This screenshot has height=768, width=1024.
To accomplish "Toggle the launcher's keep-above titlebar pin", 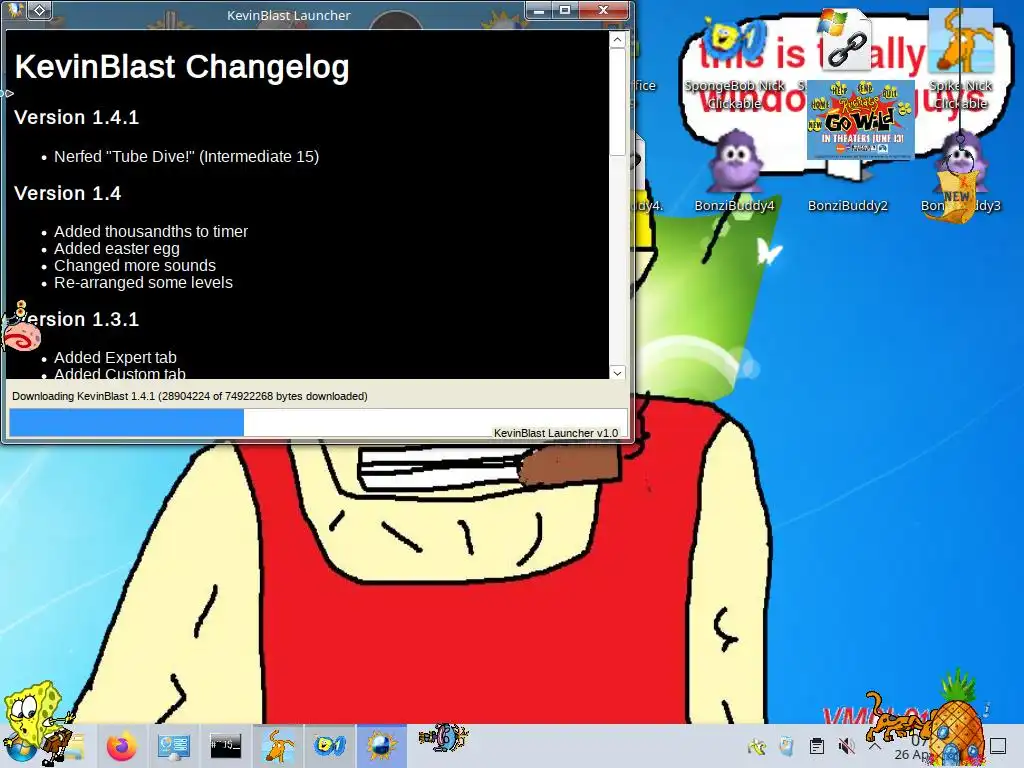I will coord(40,10).
